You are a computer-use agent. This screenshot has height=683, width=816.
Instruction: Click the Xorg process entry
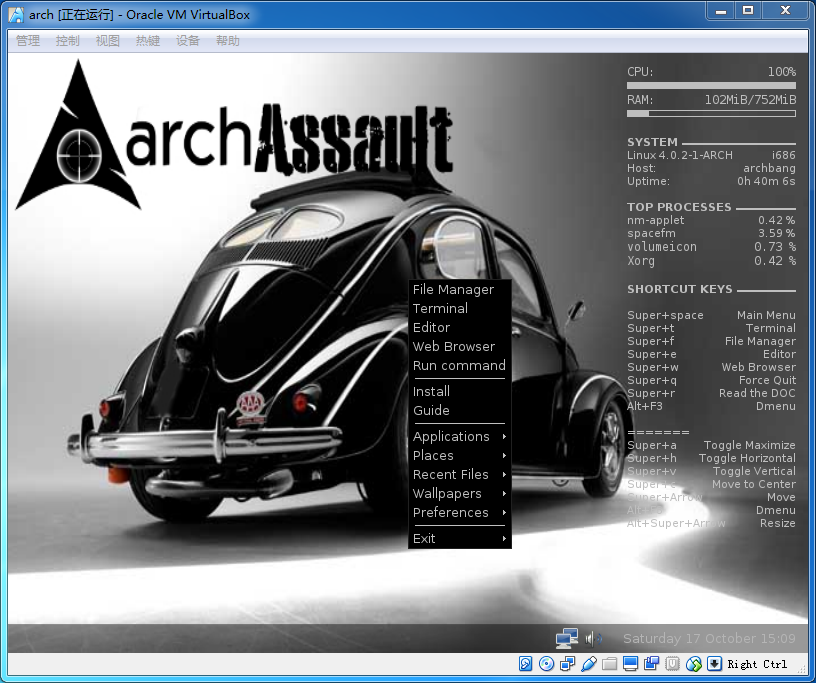[711, 260]
